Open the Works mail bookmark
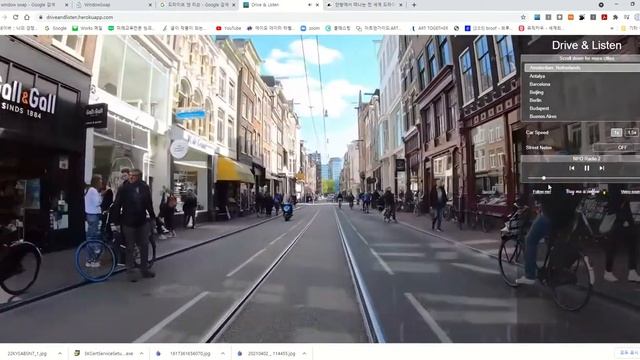This screenshot has width=640, height=360. [x=87, y=28]
